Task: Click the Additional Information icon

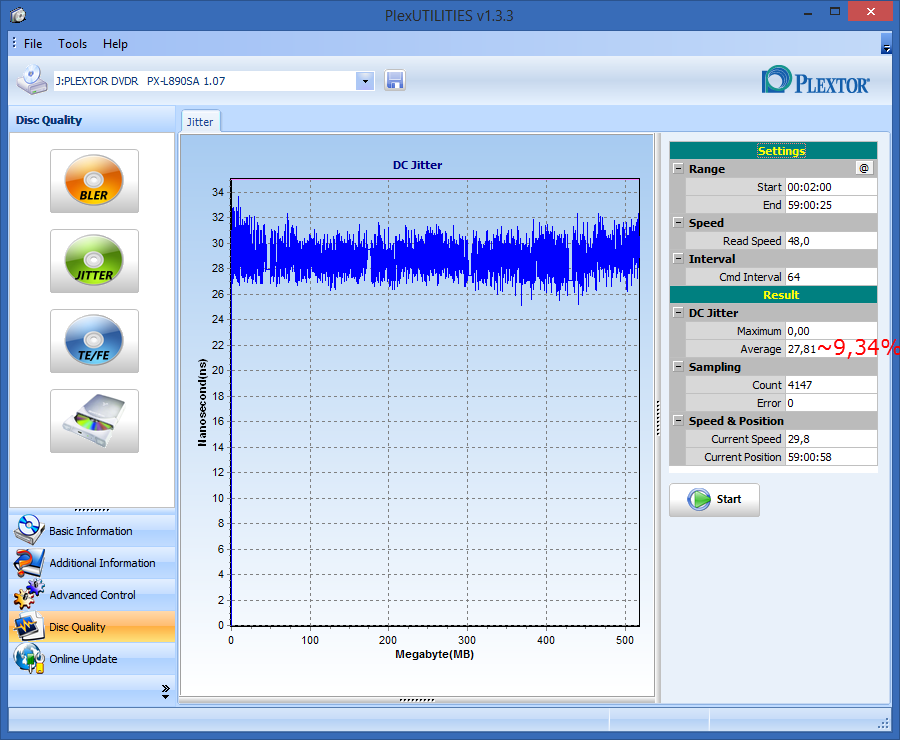Action: tap(29, 563)
